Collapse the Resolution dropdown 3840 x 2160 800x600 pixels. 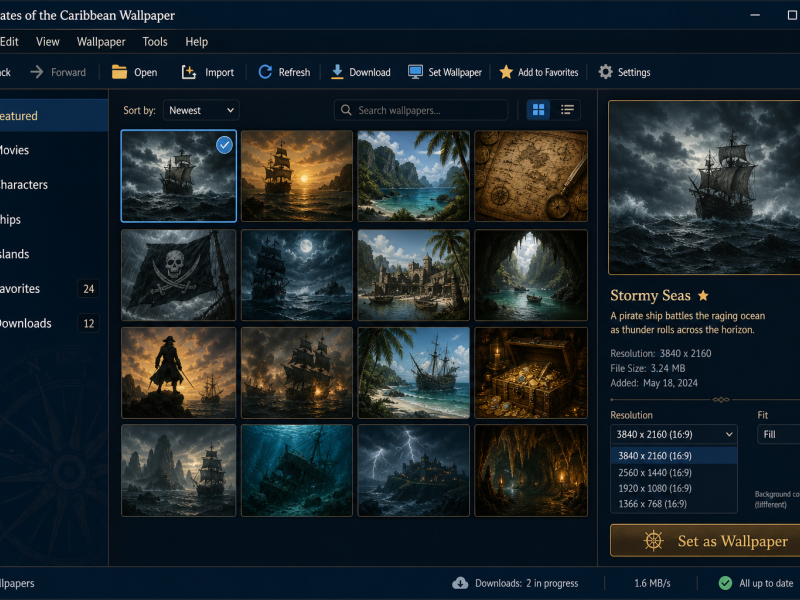(674, 435)
